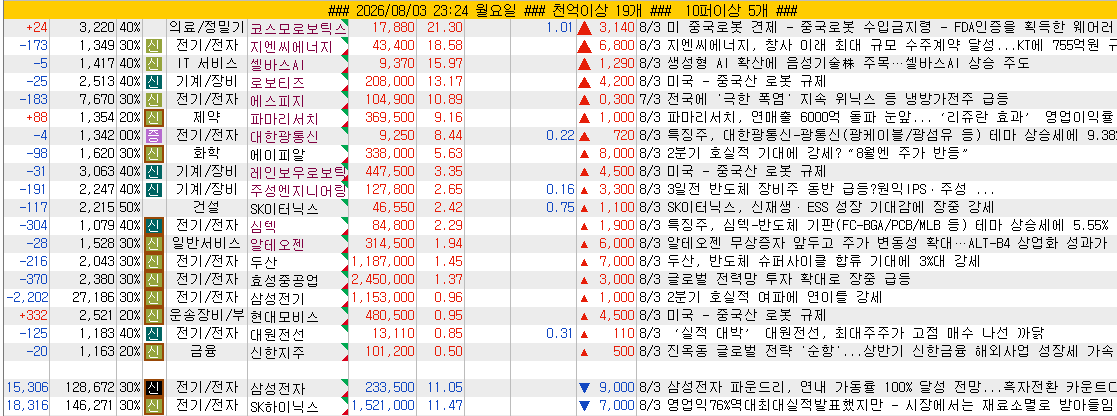Click the red up arrow in the SK이터닉스 row

coord(584,208)
